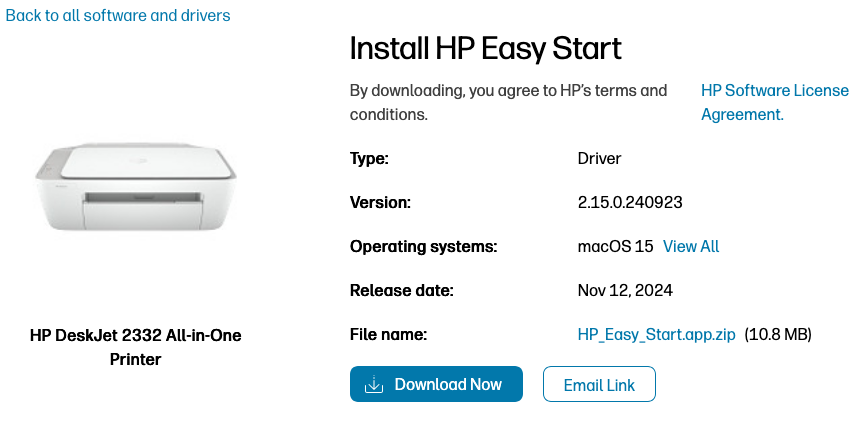
Task: Click the File name: label
Action: click(389, 334)
